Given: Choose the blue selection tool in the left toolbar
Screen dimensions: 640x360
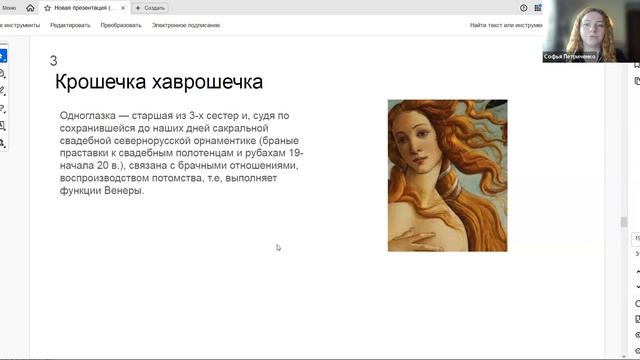Looking at the screenshot, I should click(x=3, y=56).
